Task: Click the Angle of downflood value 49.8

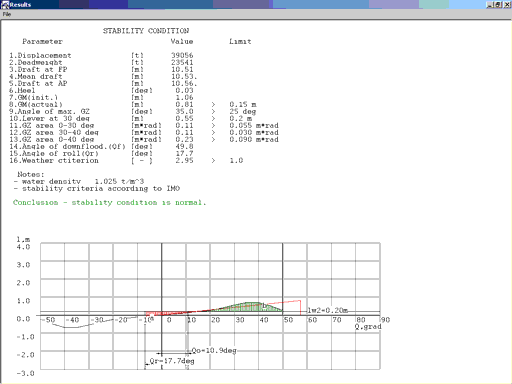Action: click(x=184, y=146)
